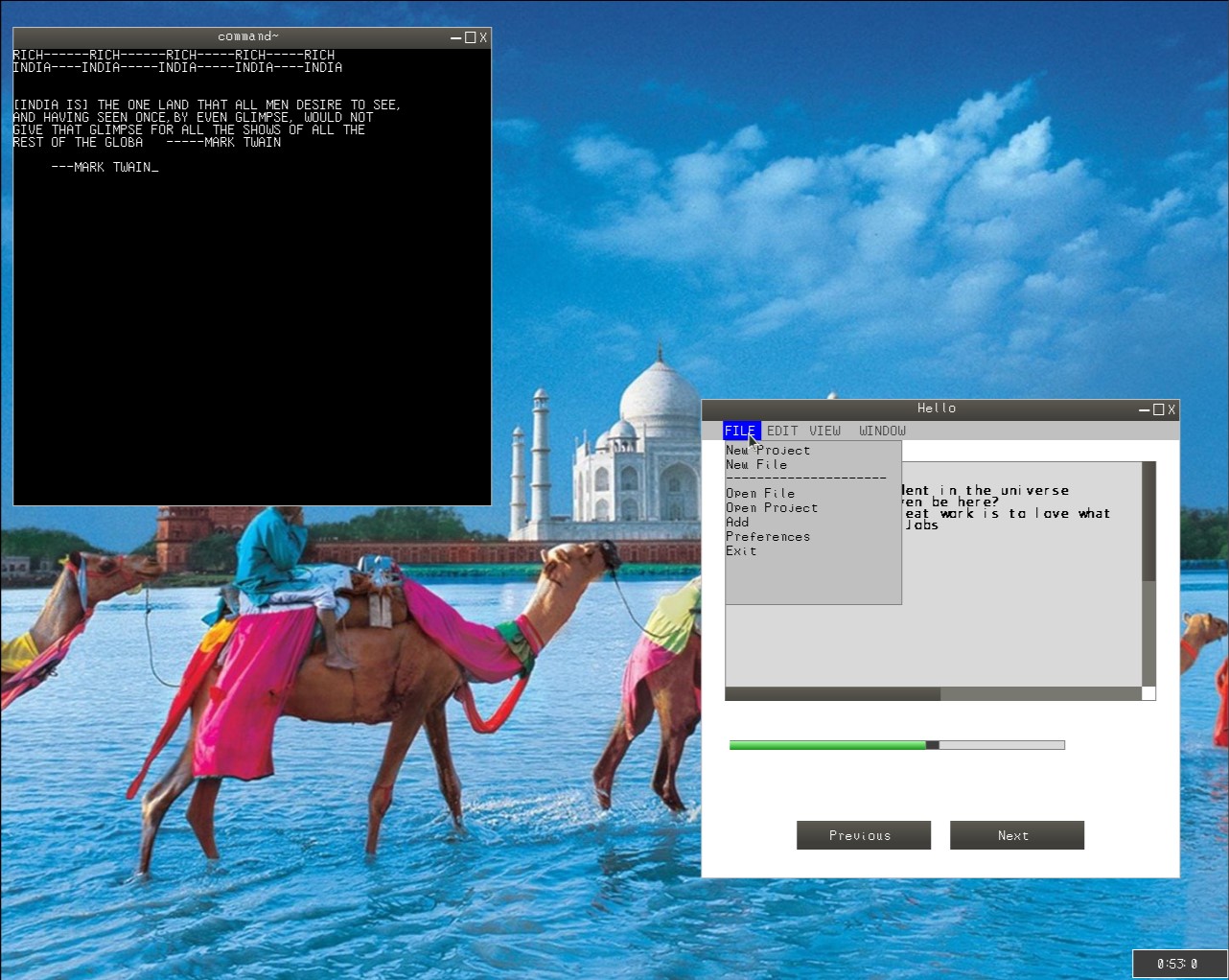Click the Next button
Screen dimensions: 1229x980
(x=1017, y=835)
